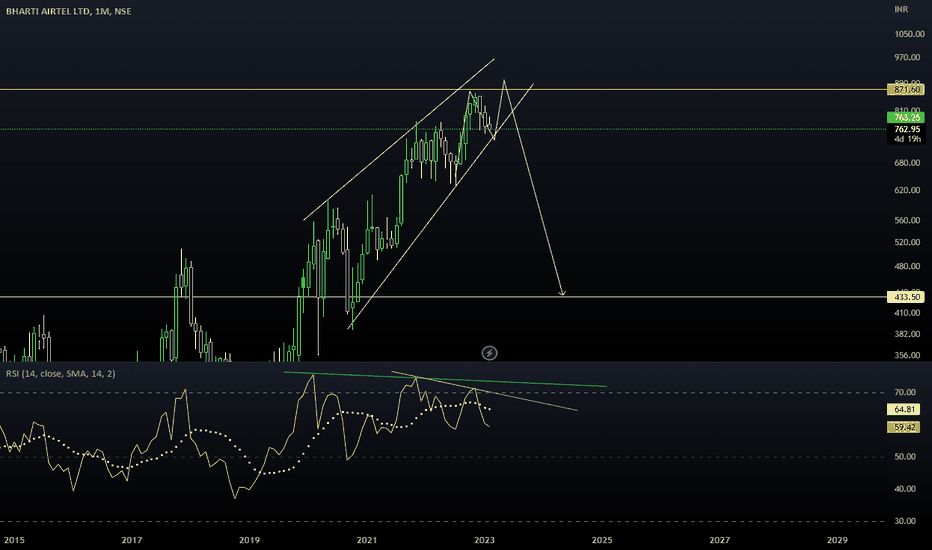This screenshot has width=932, height=550.
Task: Click the 2025 time axis label
Action: tap(602, 540)
